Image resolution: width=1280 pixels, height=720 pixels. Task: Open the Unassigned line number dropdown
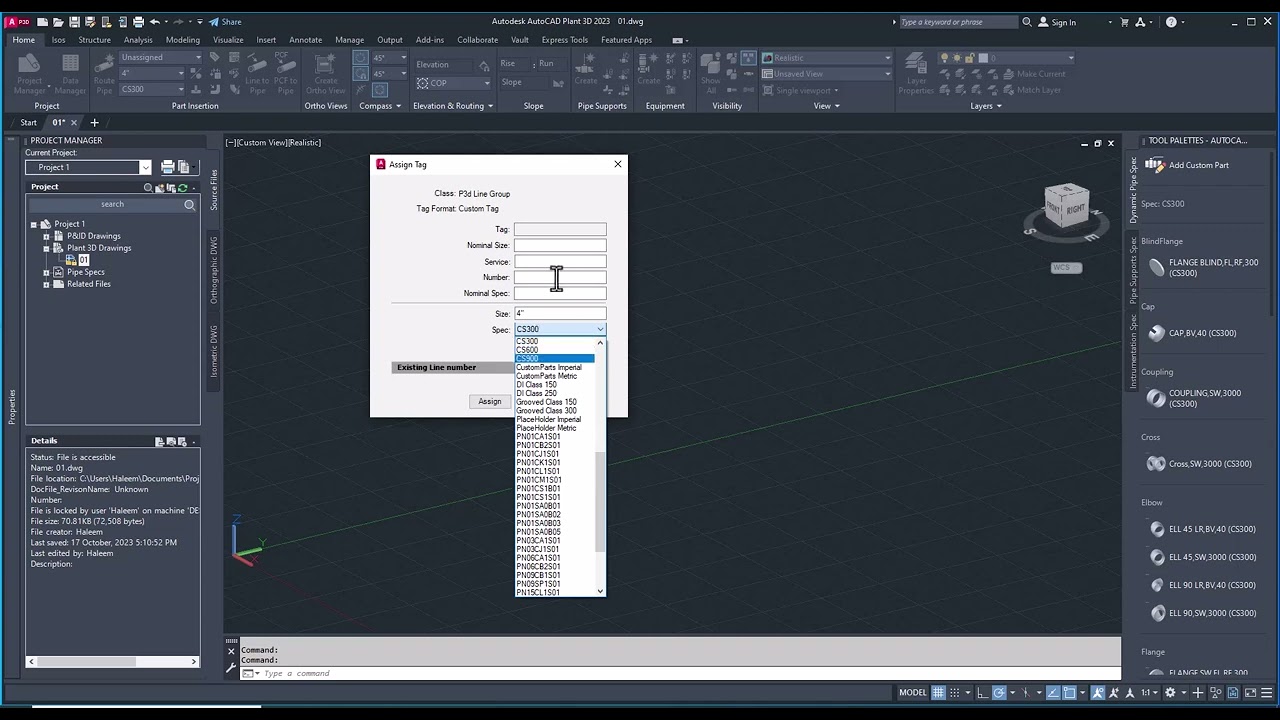(161, 57)
